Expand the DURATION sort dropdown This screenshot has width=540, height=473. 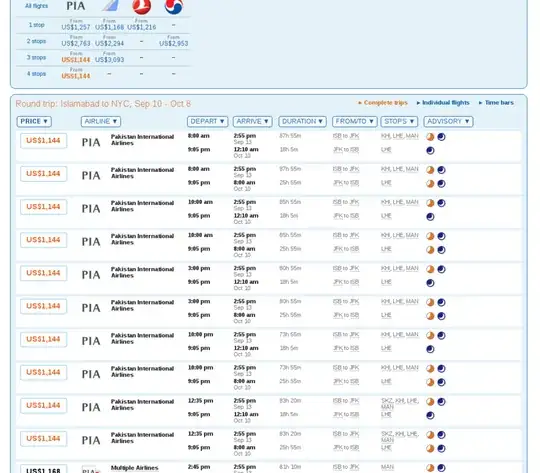(x=302, y=121)
